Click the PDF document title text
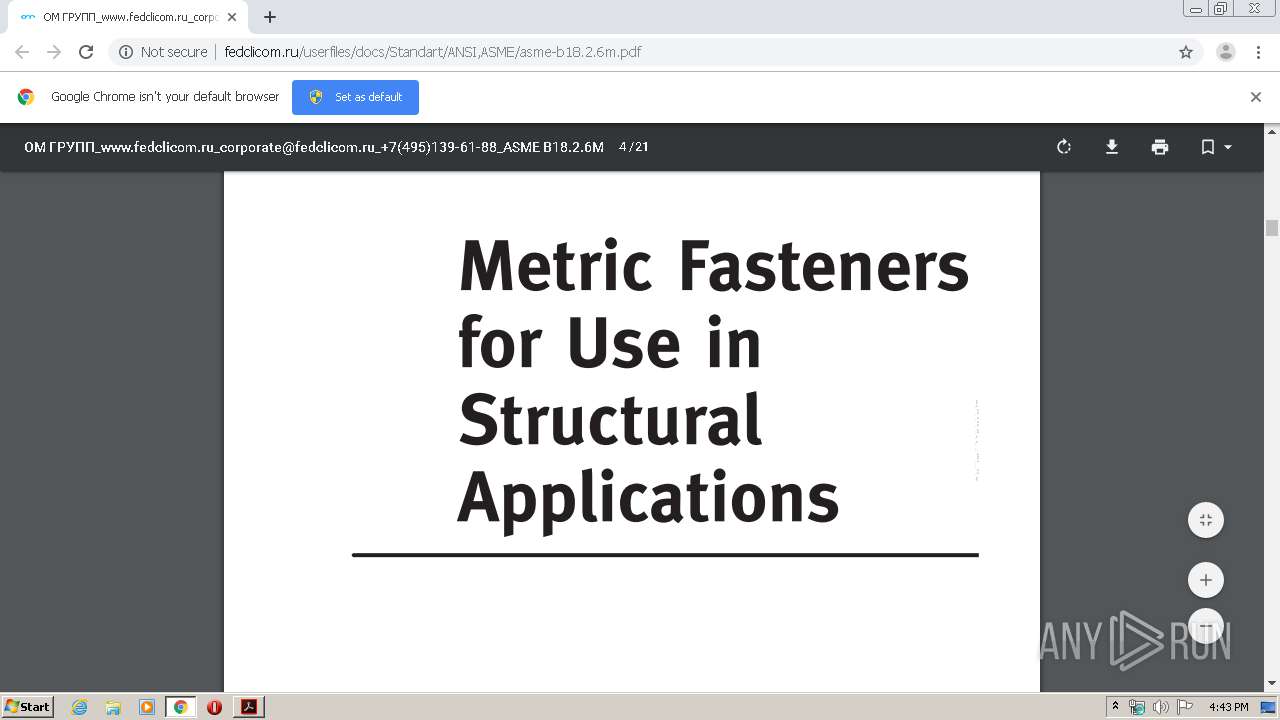 coord(314,147)
